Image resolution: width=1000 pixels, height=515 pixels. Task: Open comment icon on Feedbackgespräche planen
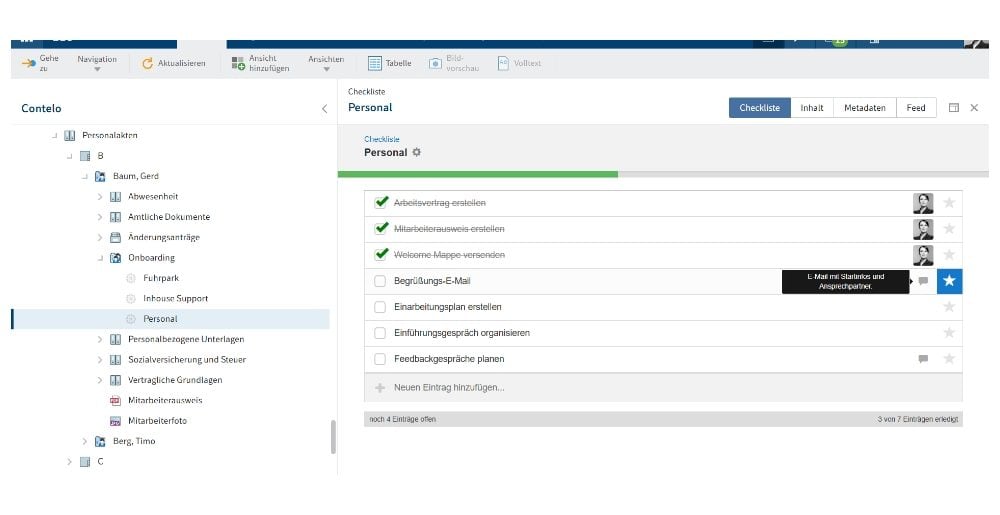coord(923,359)
